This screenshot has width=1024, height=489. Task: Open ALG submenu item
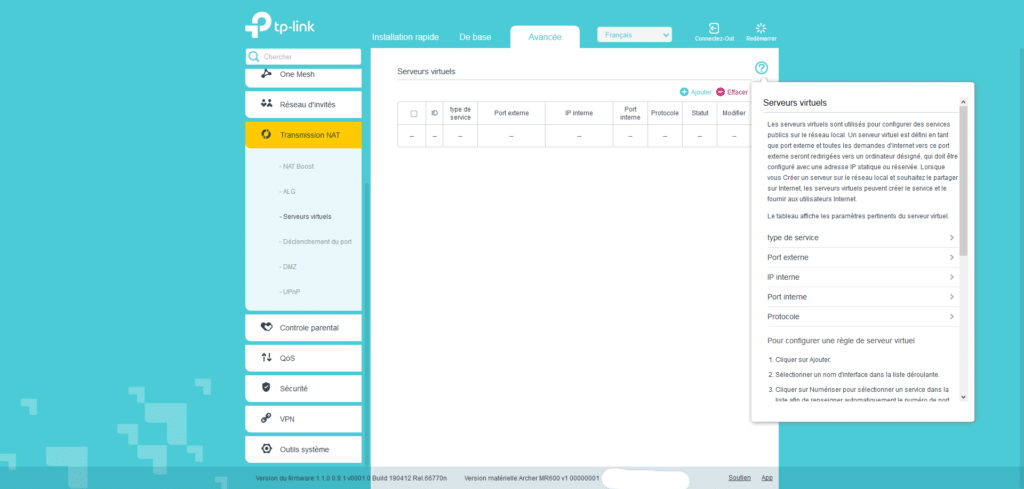point(287,191)
